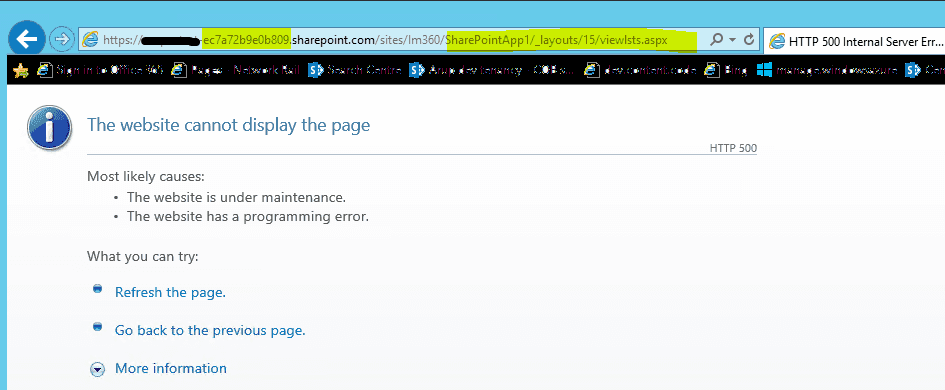This screenshot has height=390, width=945.
Task: Go back with the browser Back arrow
Action: pyautogui.click(x=27, y=39)
